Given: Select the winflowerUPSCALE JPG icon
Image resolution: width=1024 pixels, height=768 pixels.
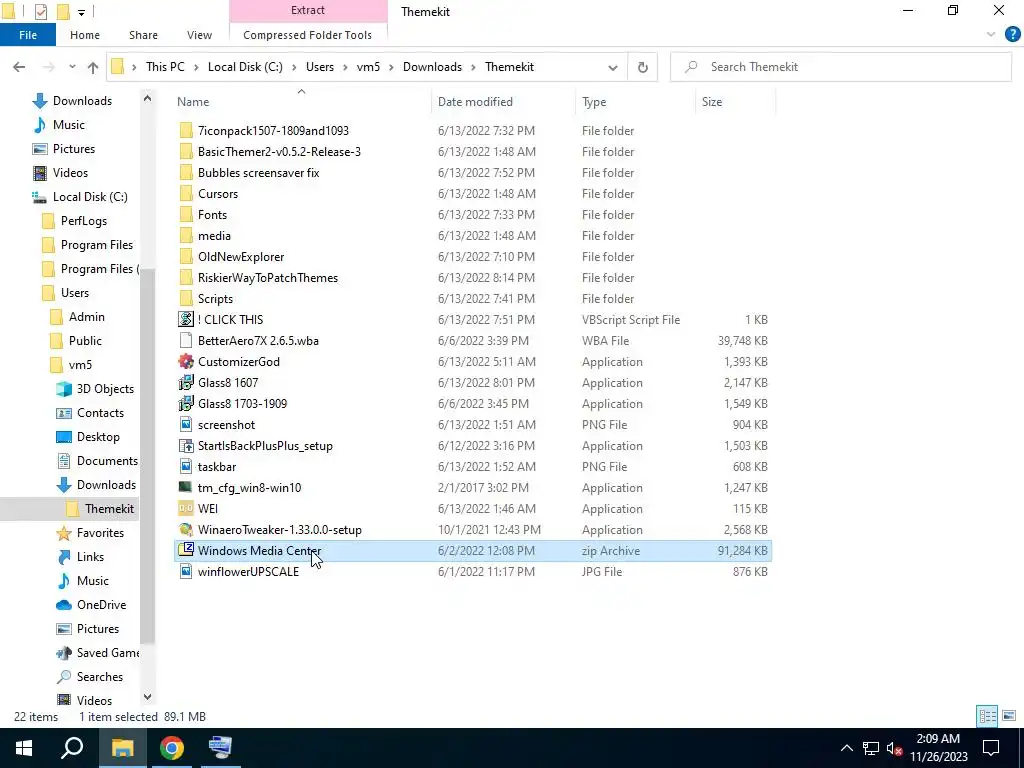Looking at the screenshot, I should (x=186, y=571).
